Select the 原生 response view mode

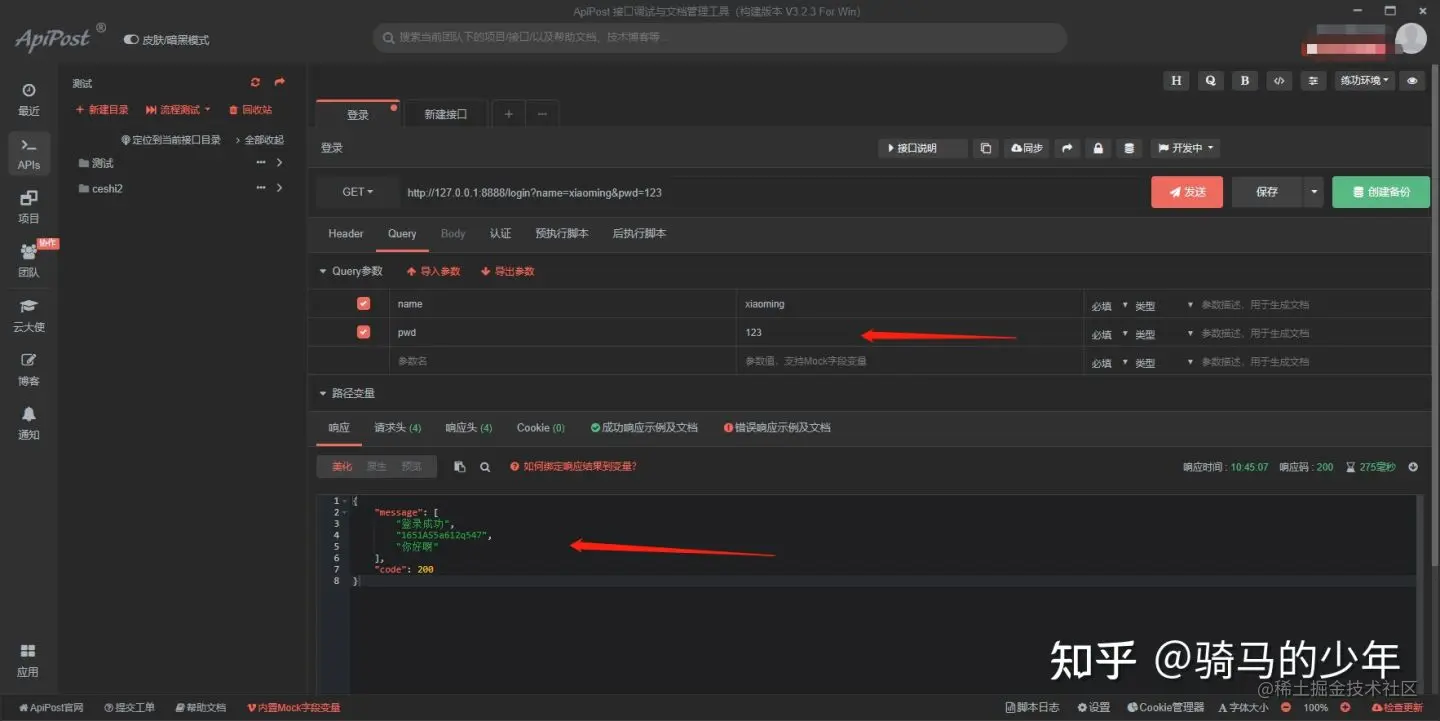376,467
